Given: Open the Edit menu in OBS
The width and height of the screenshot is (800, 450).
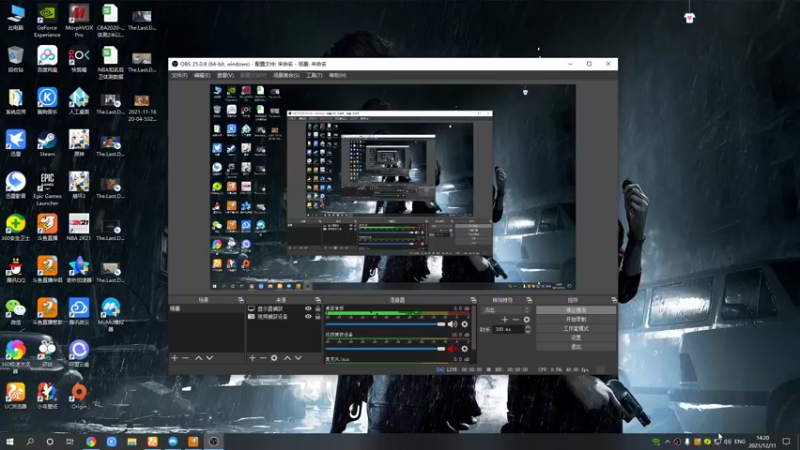Looking at the screenshot, I should point(202,76).
